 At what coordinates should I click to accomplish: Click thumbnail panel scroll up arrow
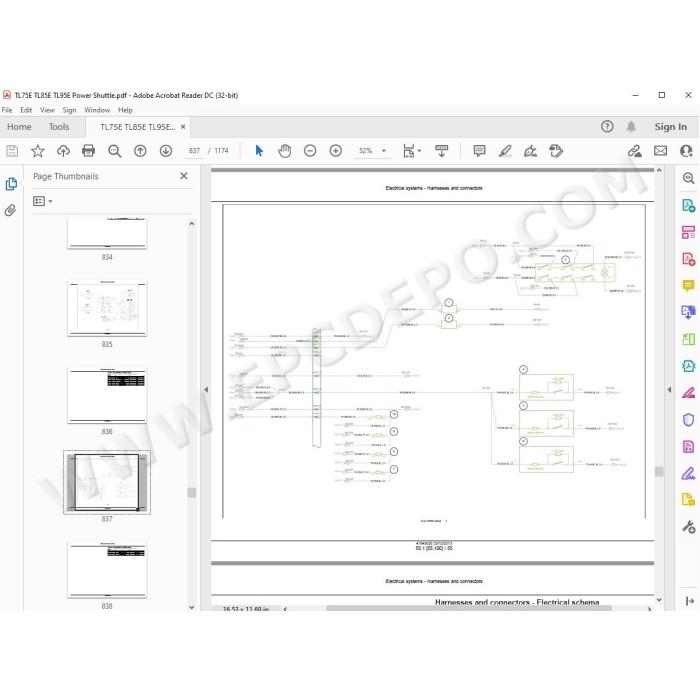tap(192, 224)
